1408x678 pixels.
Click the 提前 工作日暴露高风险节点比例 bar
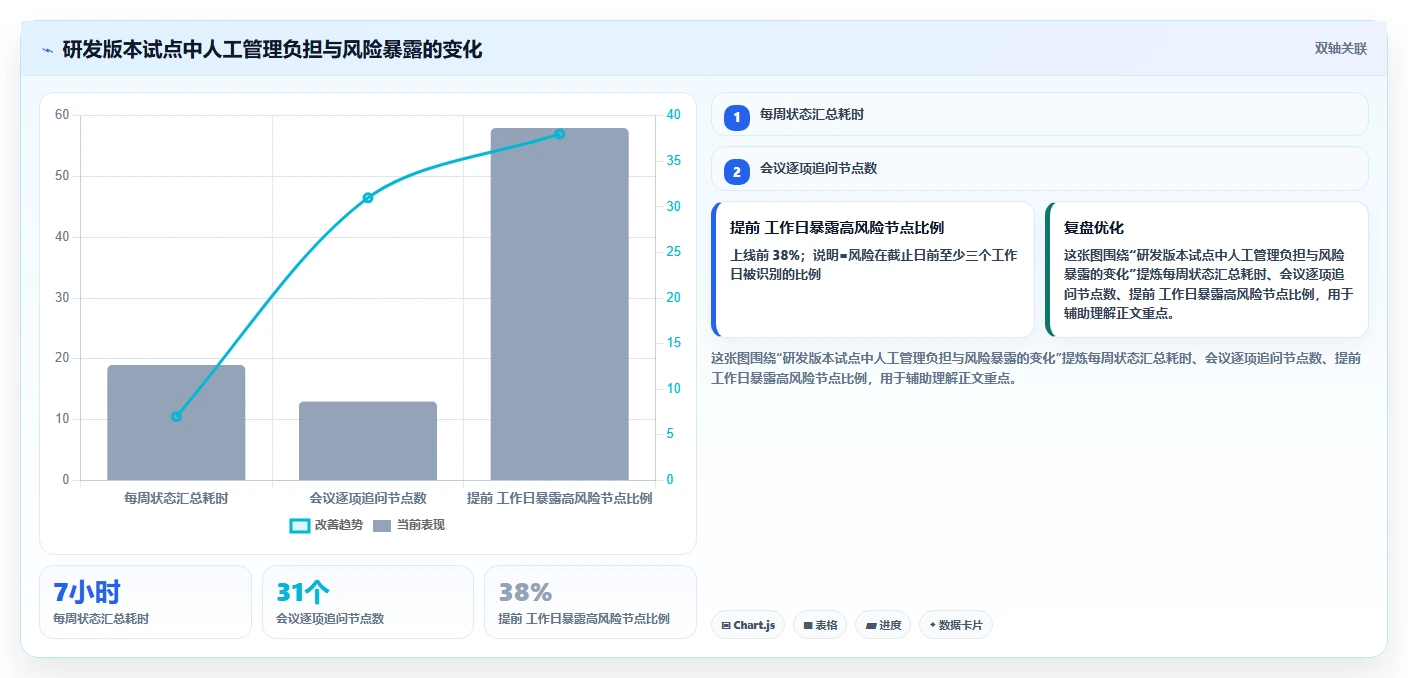pos(559,304)
